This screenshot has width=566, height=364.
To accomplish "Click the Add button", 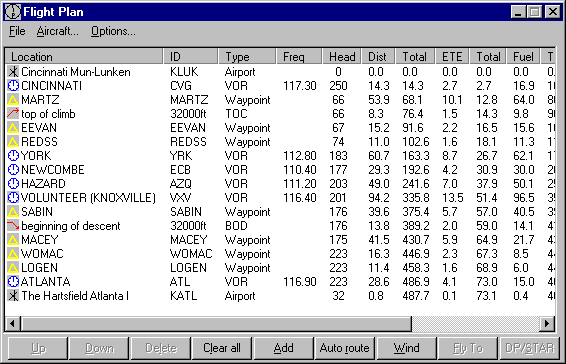I will [x=283, y=348].
